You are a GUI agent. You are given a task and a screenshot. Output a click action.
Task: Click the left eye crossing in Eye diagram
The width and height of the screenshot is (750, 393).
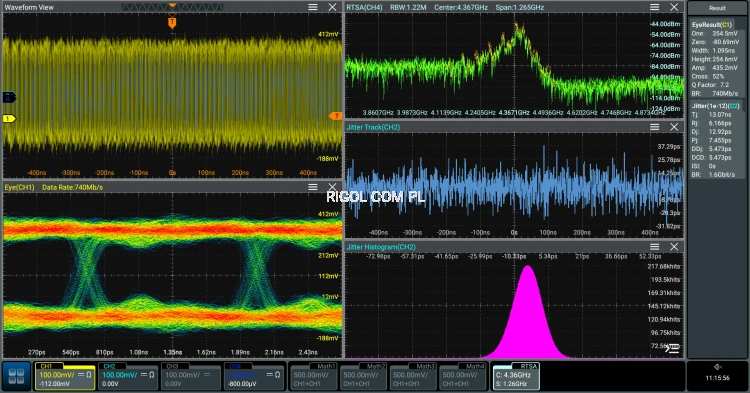tap(86, 274)
